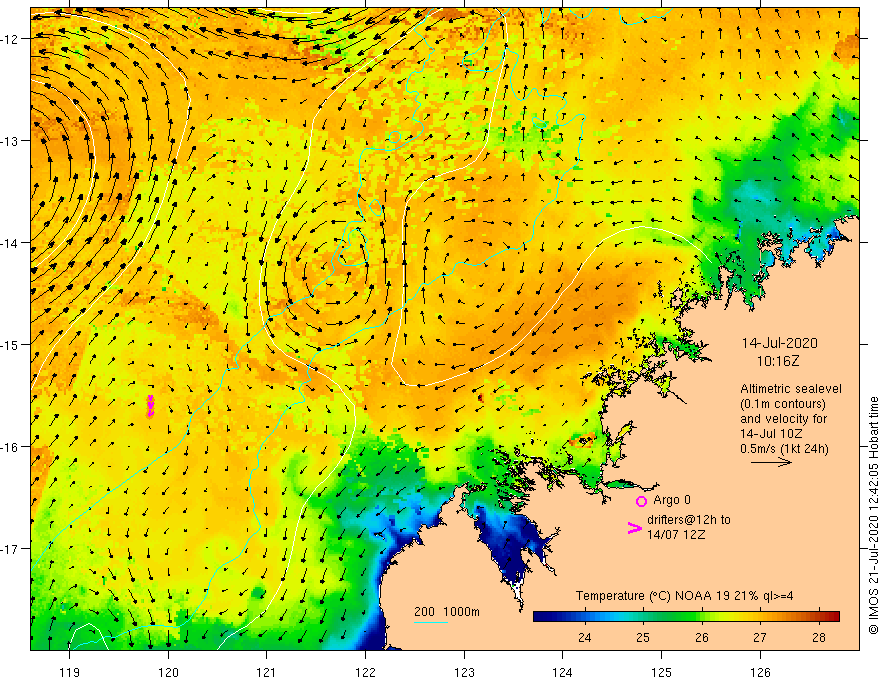
Task: Click the longitude label 124
Action: coord(563,672)
